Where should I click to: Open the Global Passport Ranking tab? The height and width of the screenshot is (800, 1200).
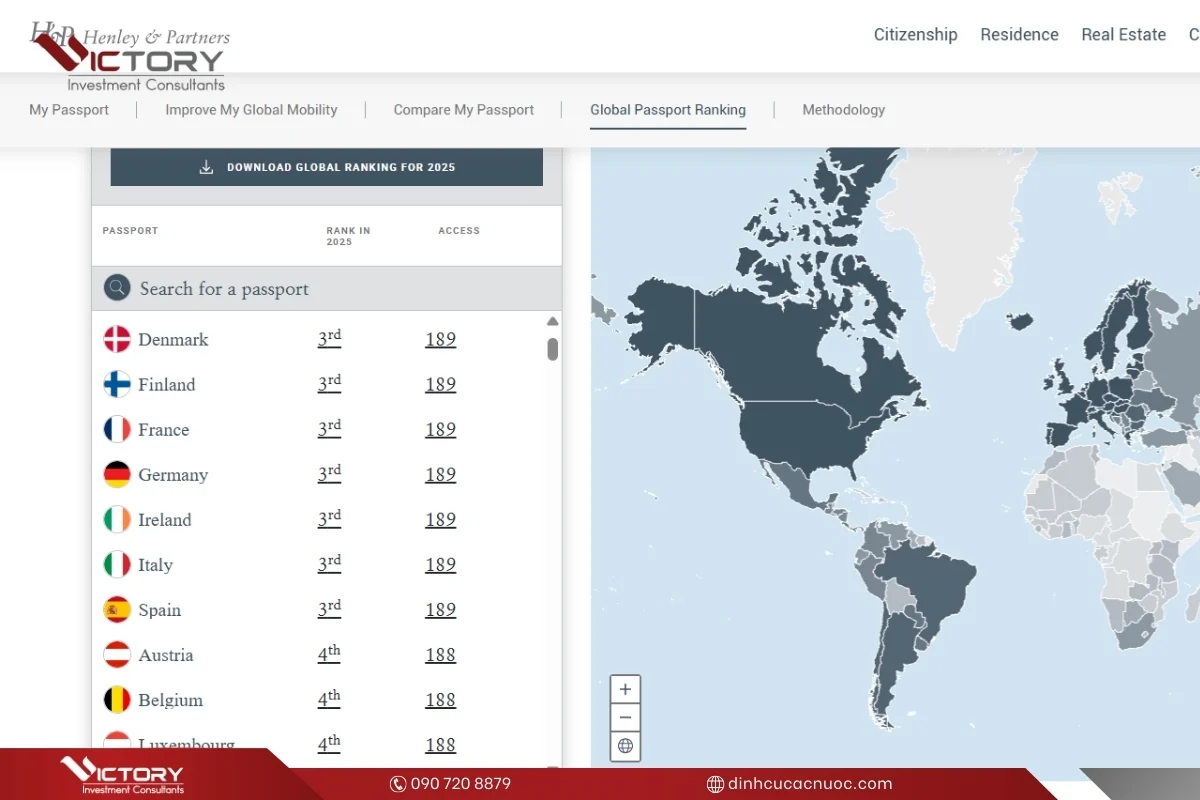point(667,110)
